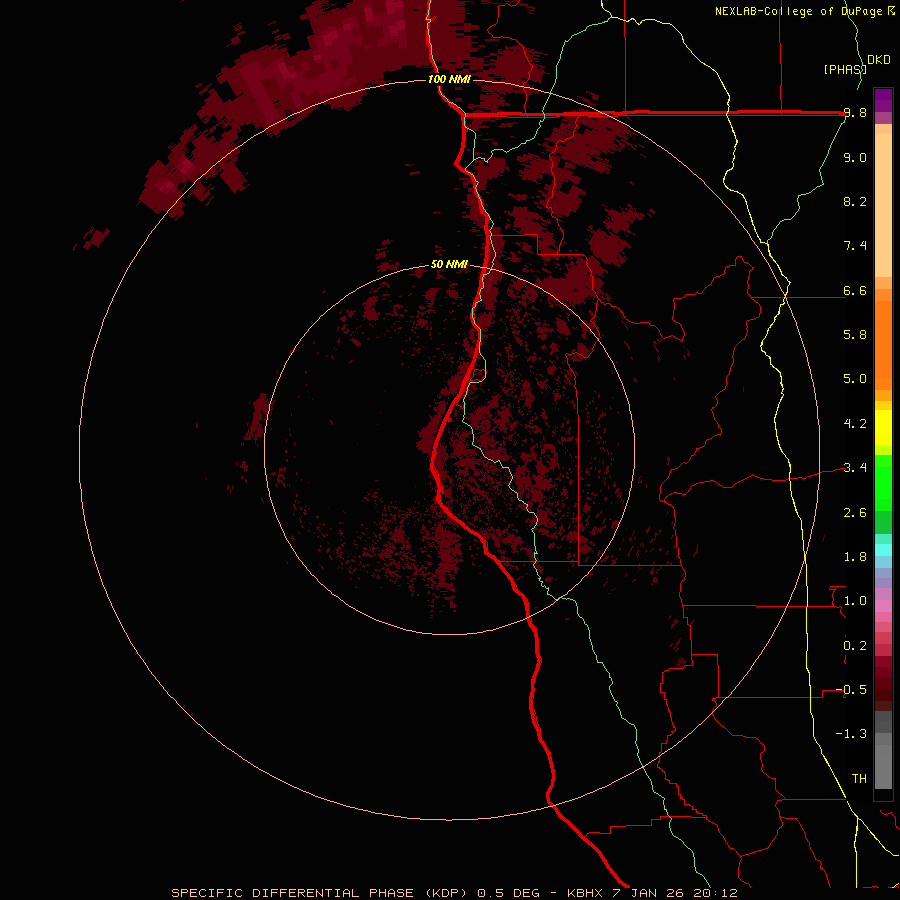The image size is (900, 900).
Task: Click the 0.2 scale value
Action: click(x=855, y=646)
